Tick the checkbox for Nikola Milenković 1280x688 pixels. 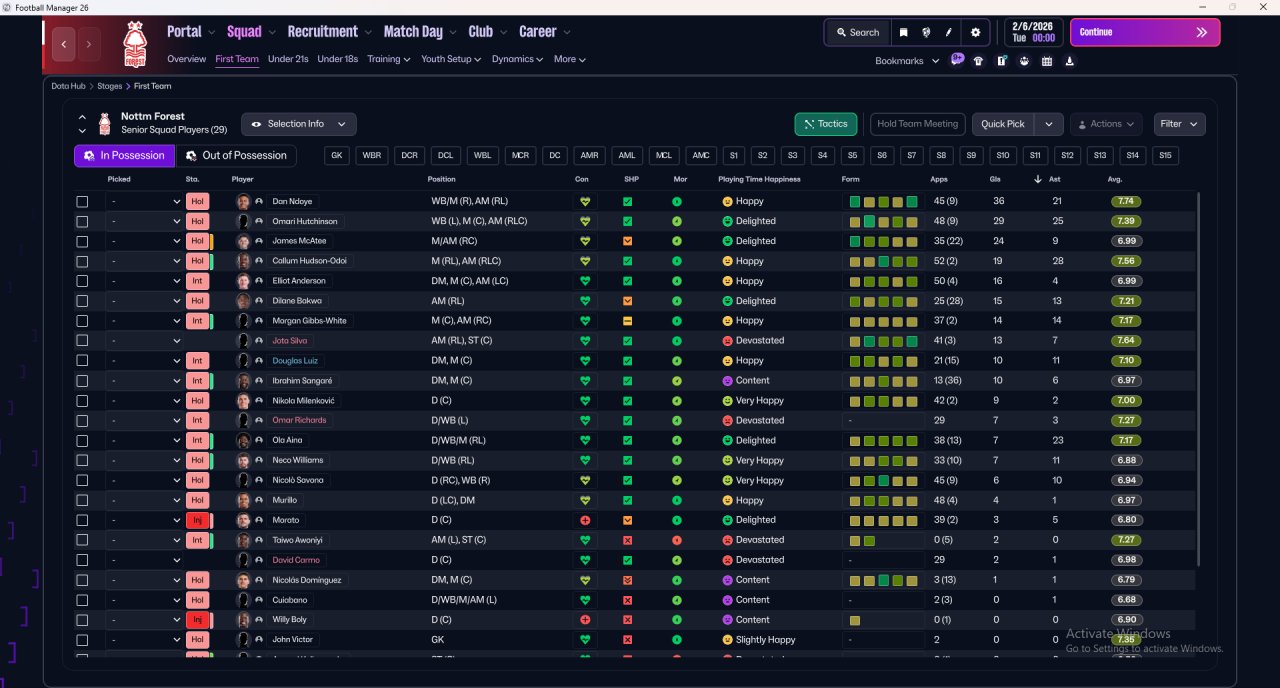point(82,401)
